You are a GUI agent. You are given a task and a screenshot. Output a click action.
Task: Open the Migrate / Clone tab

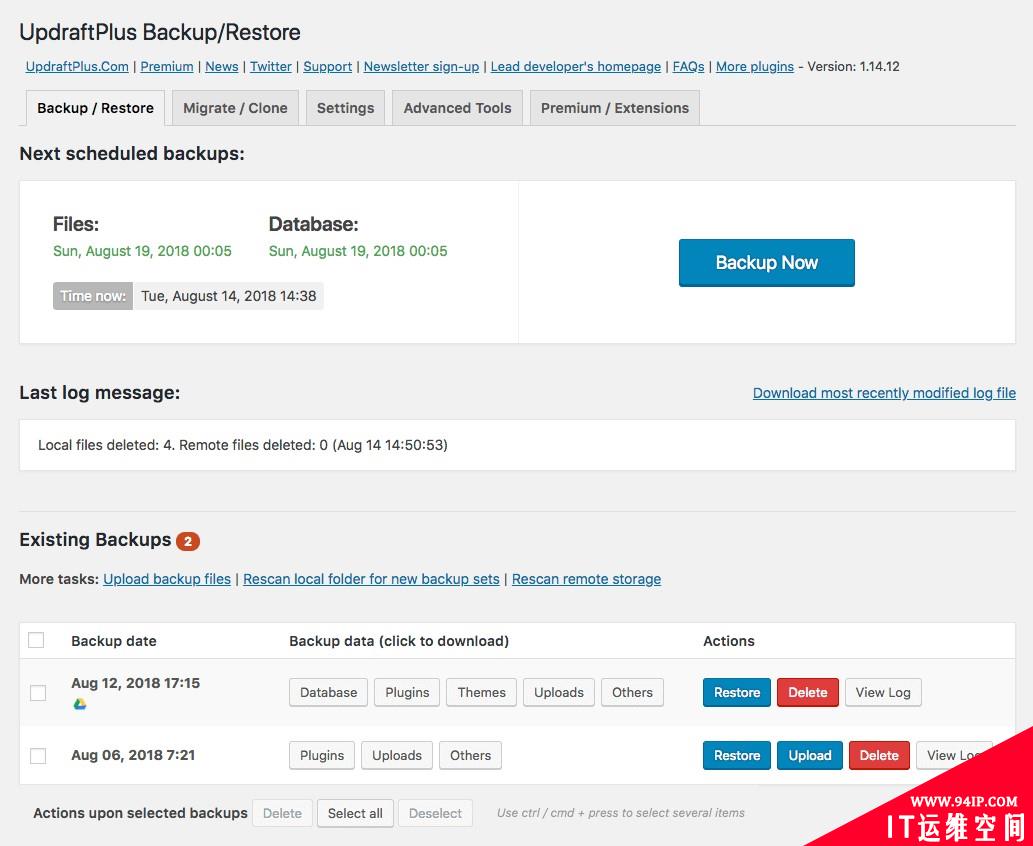[235, 108]
